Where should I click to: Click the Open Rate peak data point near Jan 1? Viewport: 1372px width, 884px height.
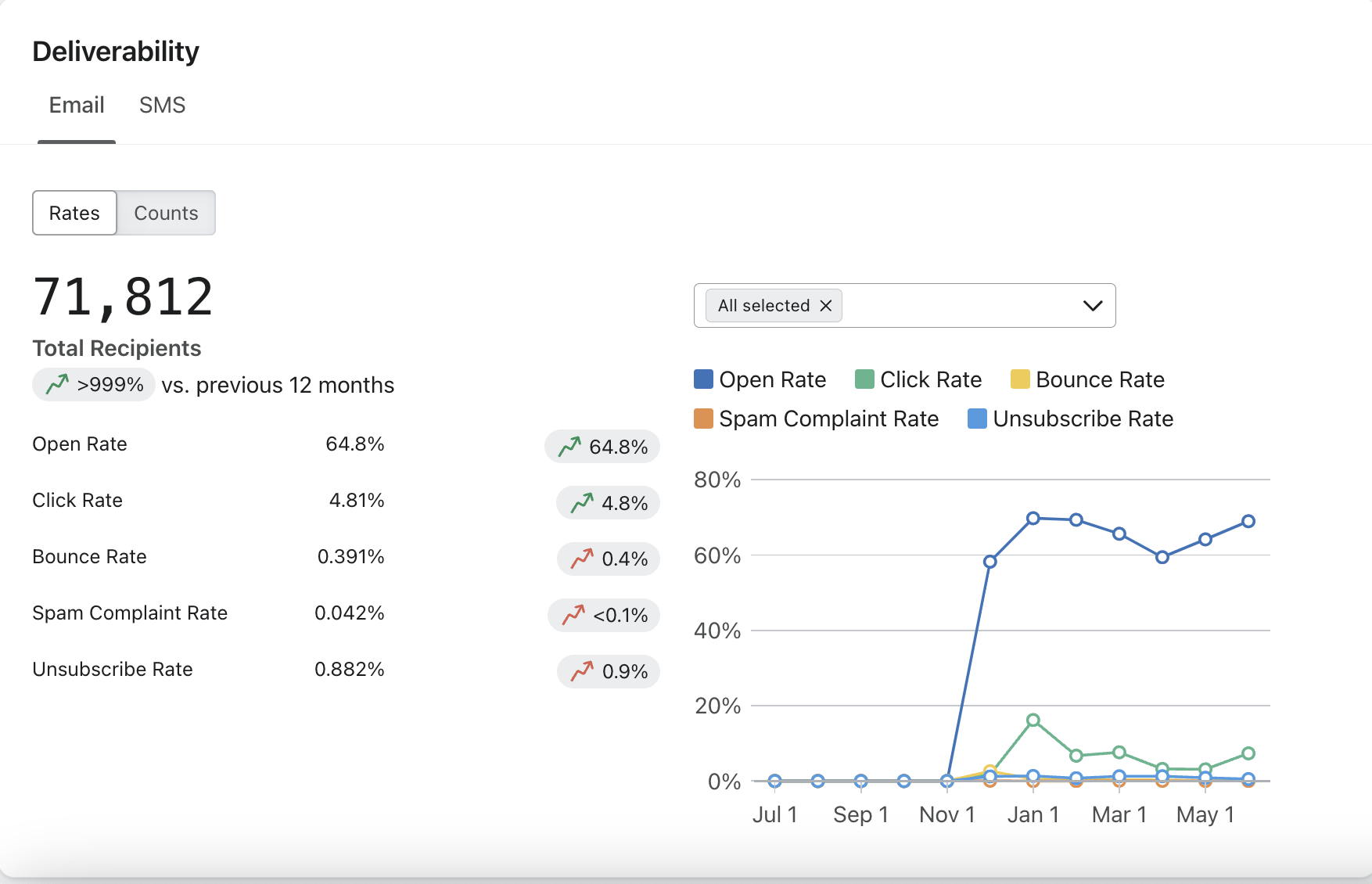[x=1033, y=518]
